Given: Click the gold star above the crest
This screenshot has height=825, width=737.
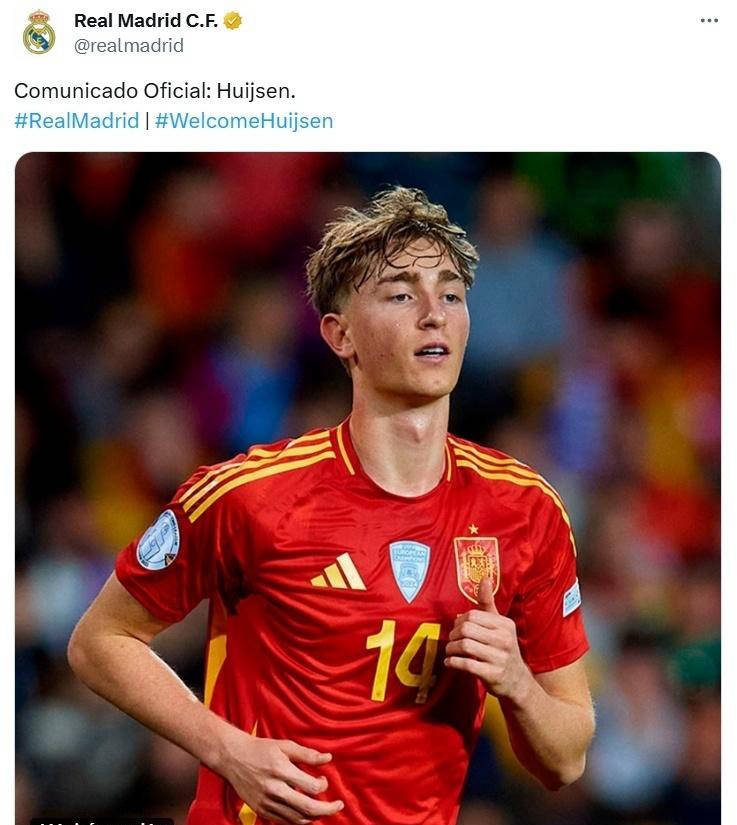Looking at the screenshot, I should coord(473,529).
